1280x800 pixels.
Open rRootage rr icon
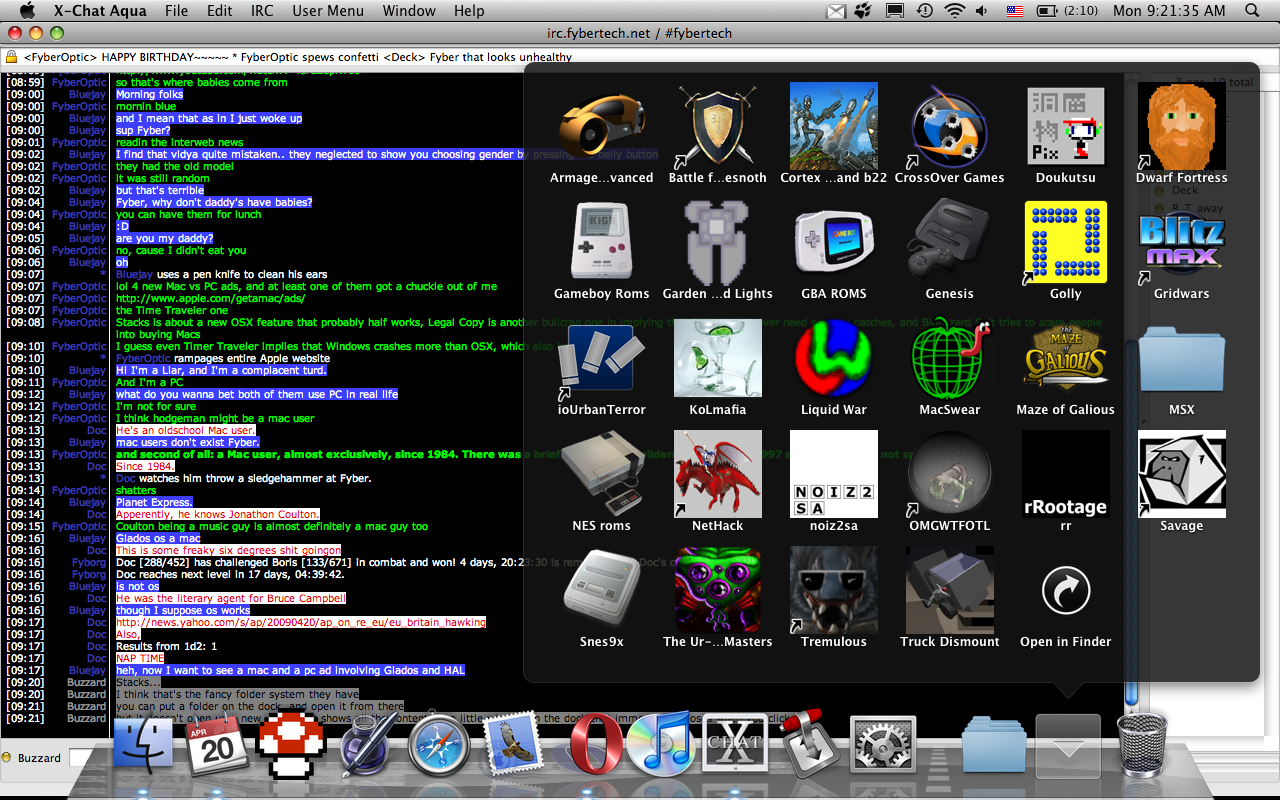1066,474
